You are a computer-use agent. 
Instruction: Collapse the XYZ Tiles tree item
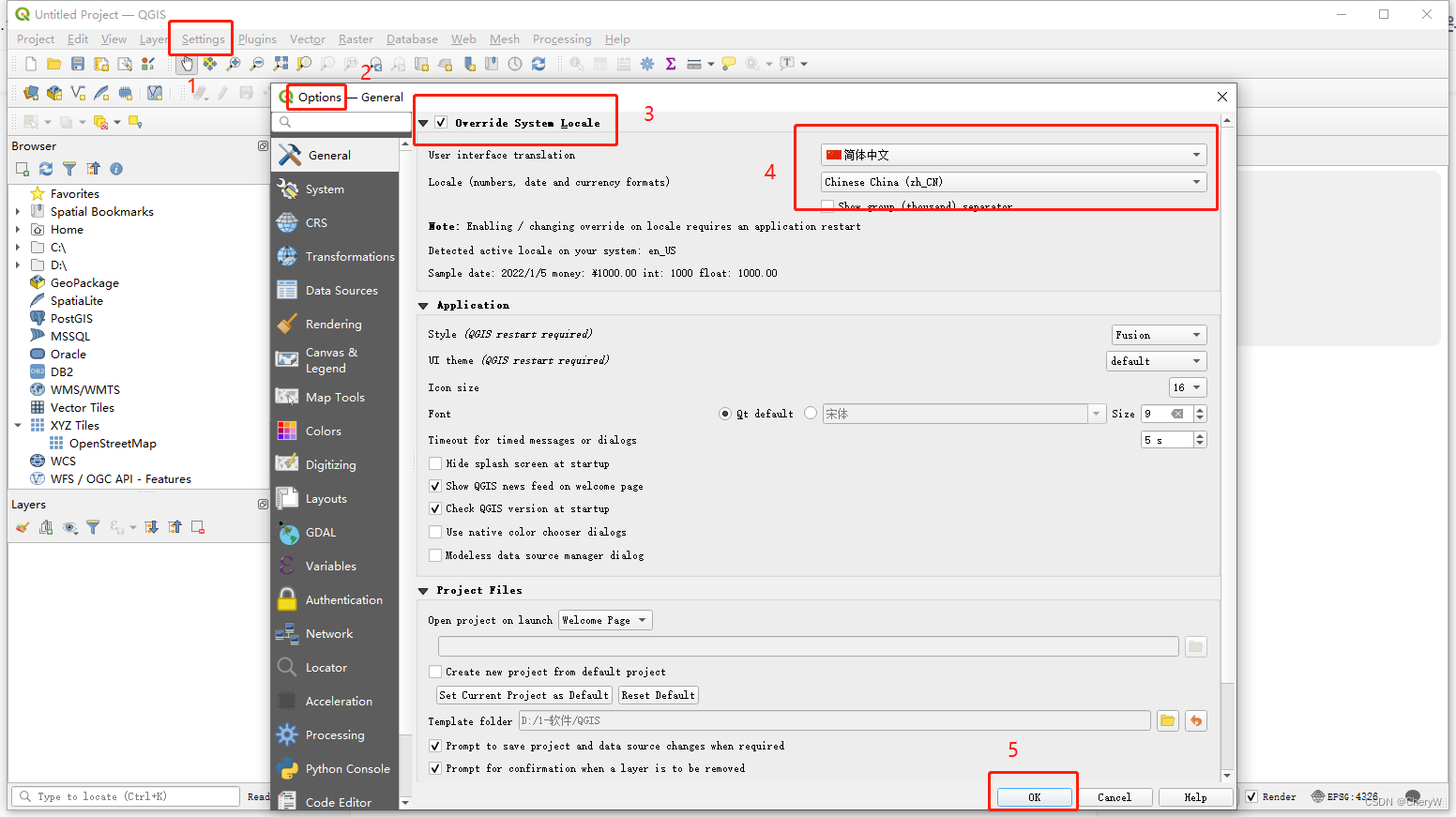tap(17, 426)
